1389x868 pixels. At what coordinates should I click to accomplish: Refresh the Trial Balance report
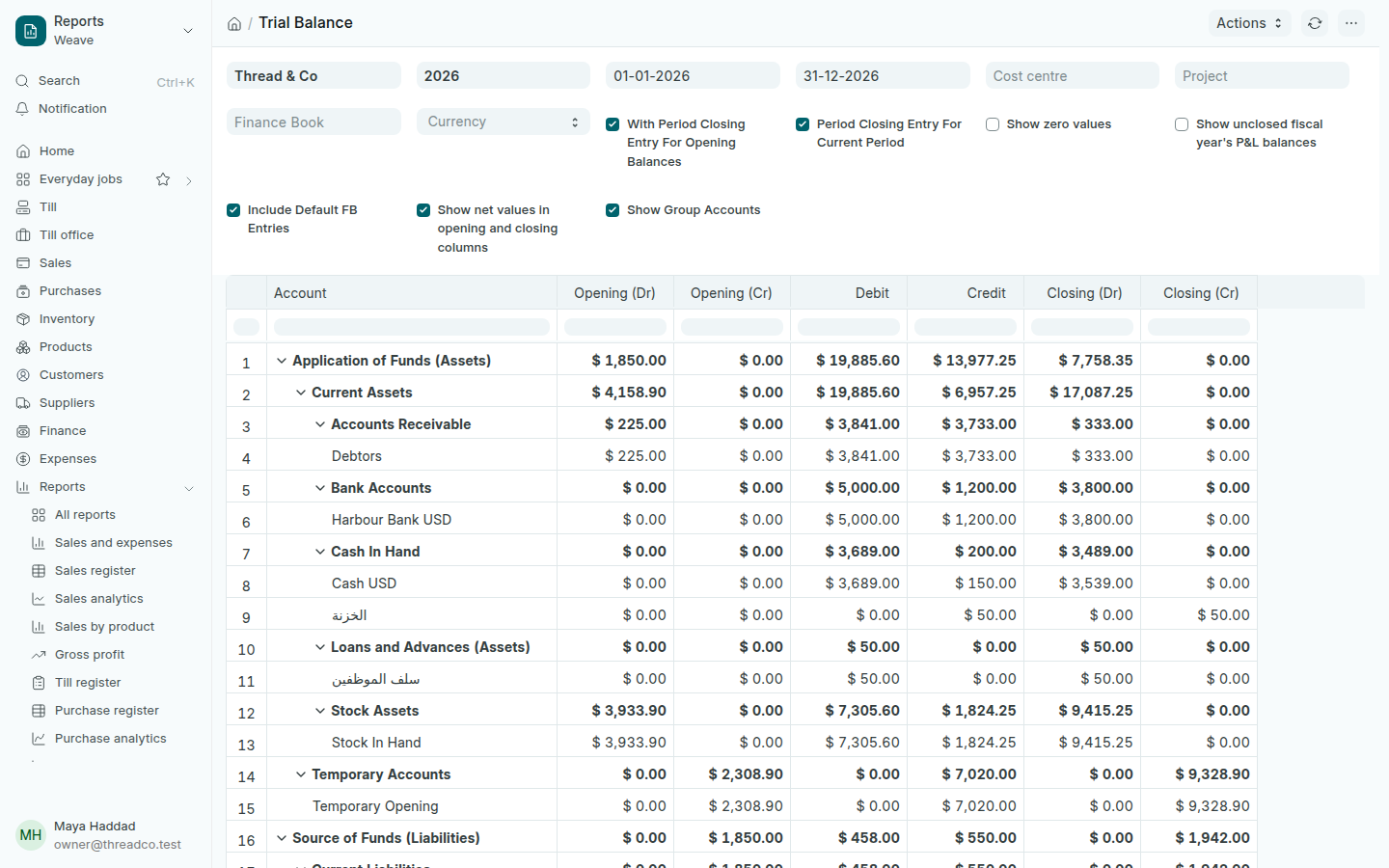(x=1315, y=23)
